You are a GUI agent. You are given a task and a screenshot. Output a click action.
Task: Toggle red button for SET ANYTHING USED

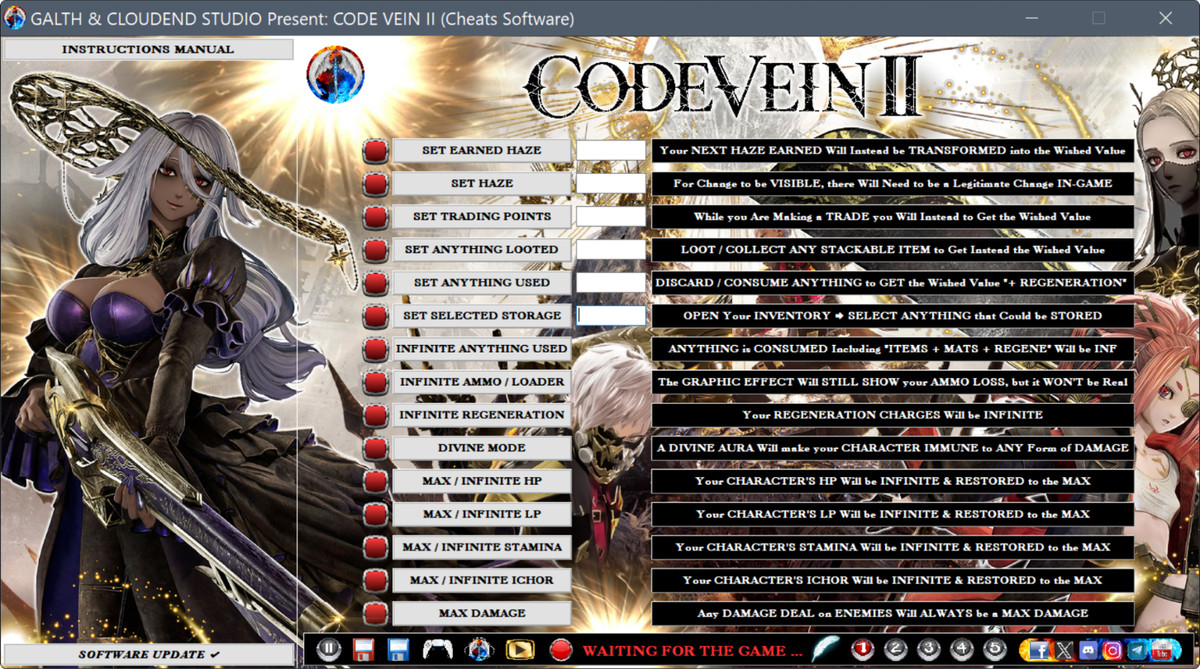tap(375, 283)
